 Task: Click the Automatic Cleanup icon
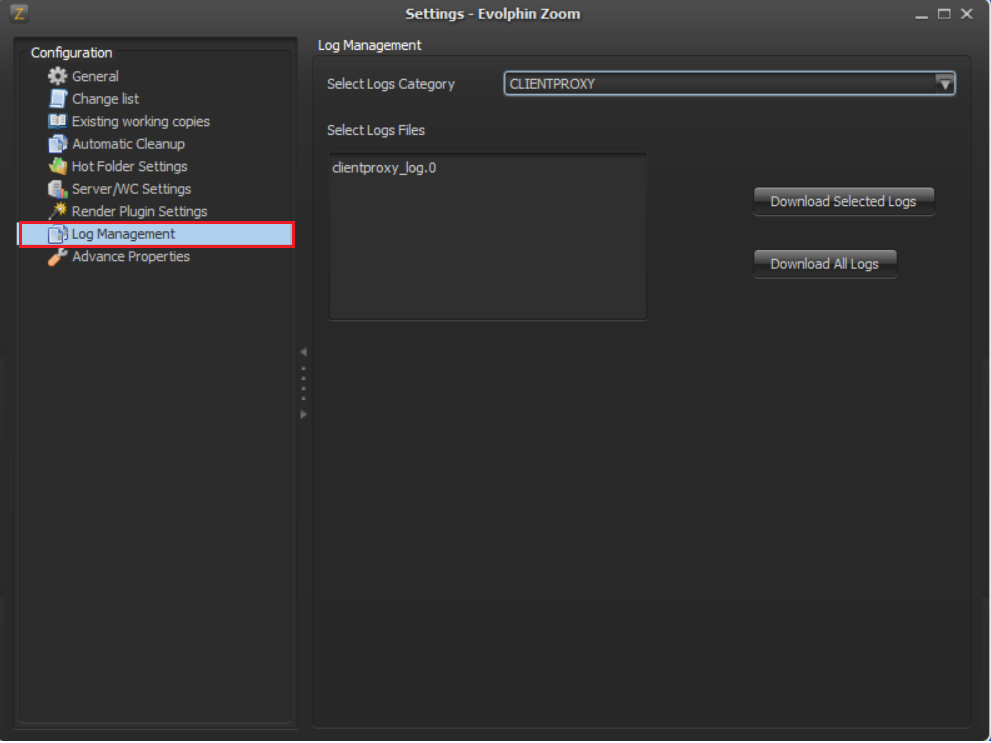57,144
